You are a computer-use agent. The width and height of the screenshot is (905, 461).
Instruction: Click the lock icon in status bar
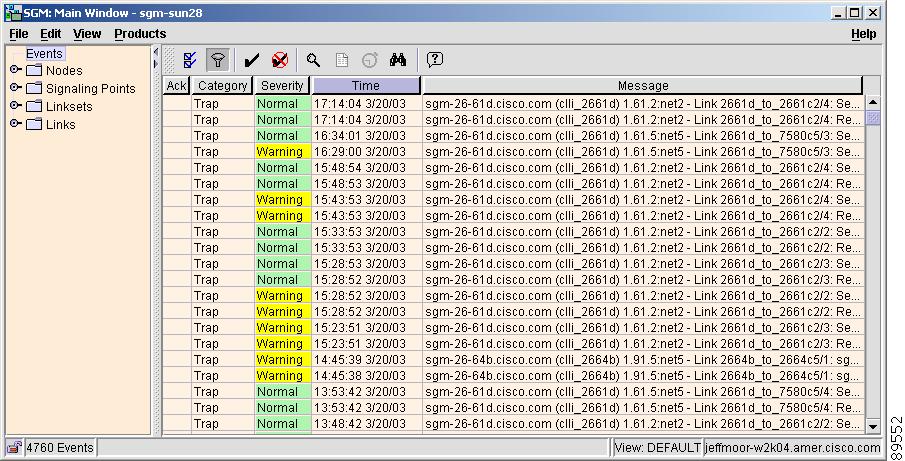14,447
